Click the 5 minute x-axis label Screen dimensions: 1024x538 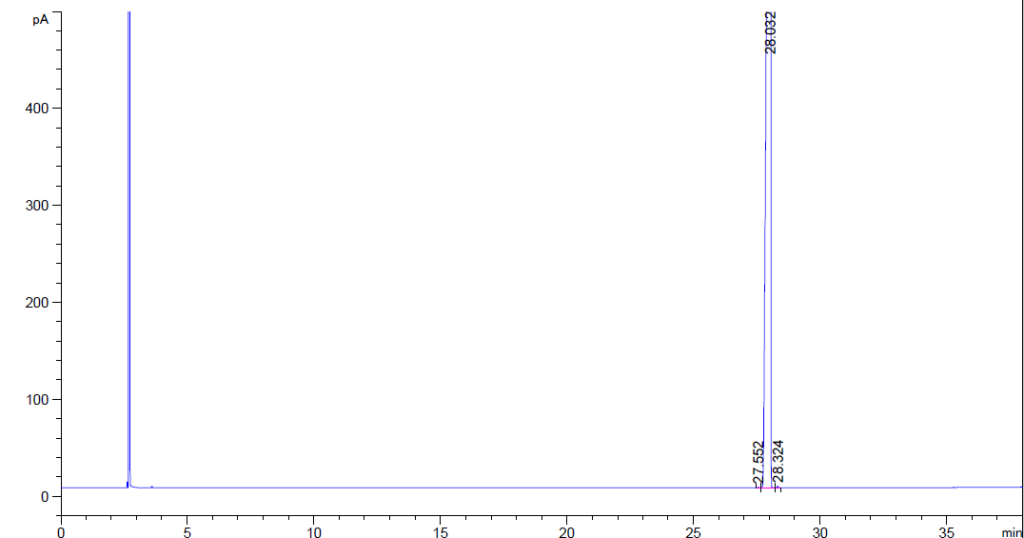click(x=187, y=532)
